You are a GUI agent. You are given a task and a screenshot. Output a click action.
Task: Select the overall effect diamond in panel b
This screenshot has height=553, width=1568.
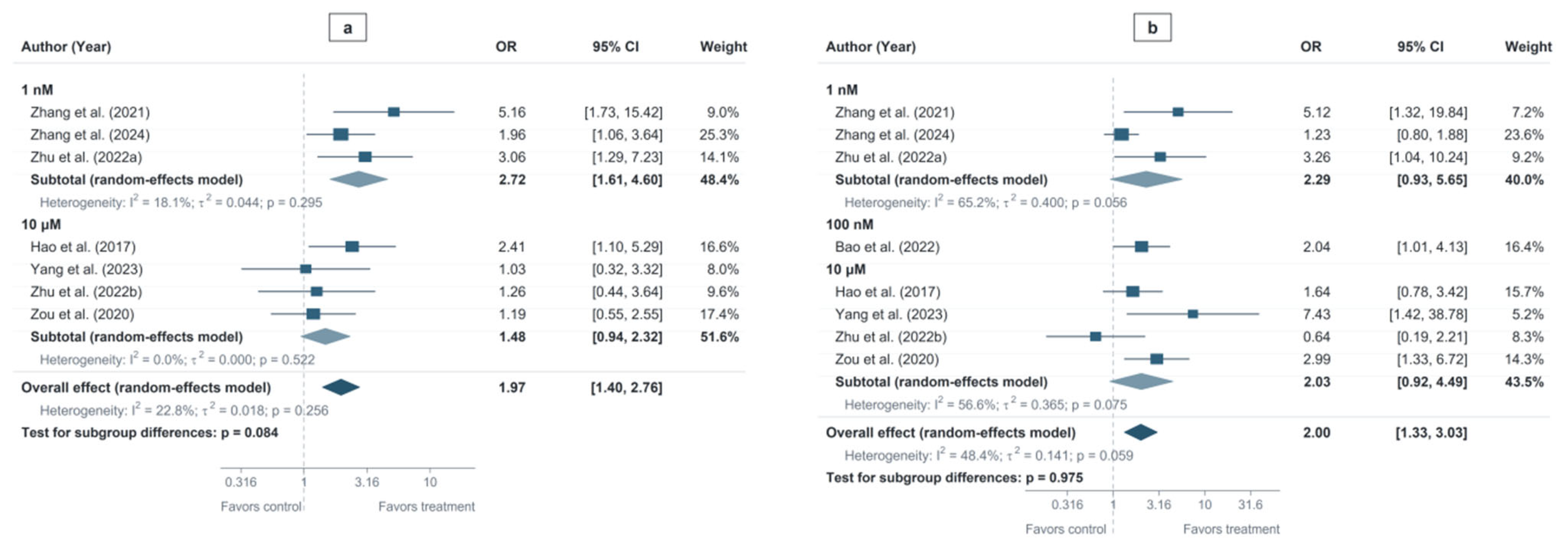click(1140, 432)
